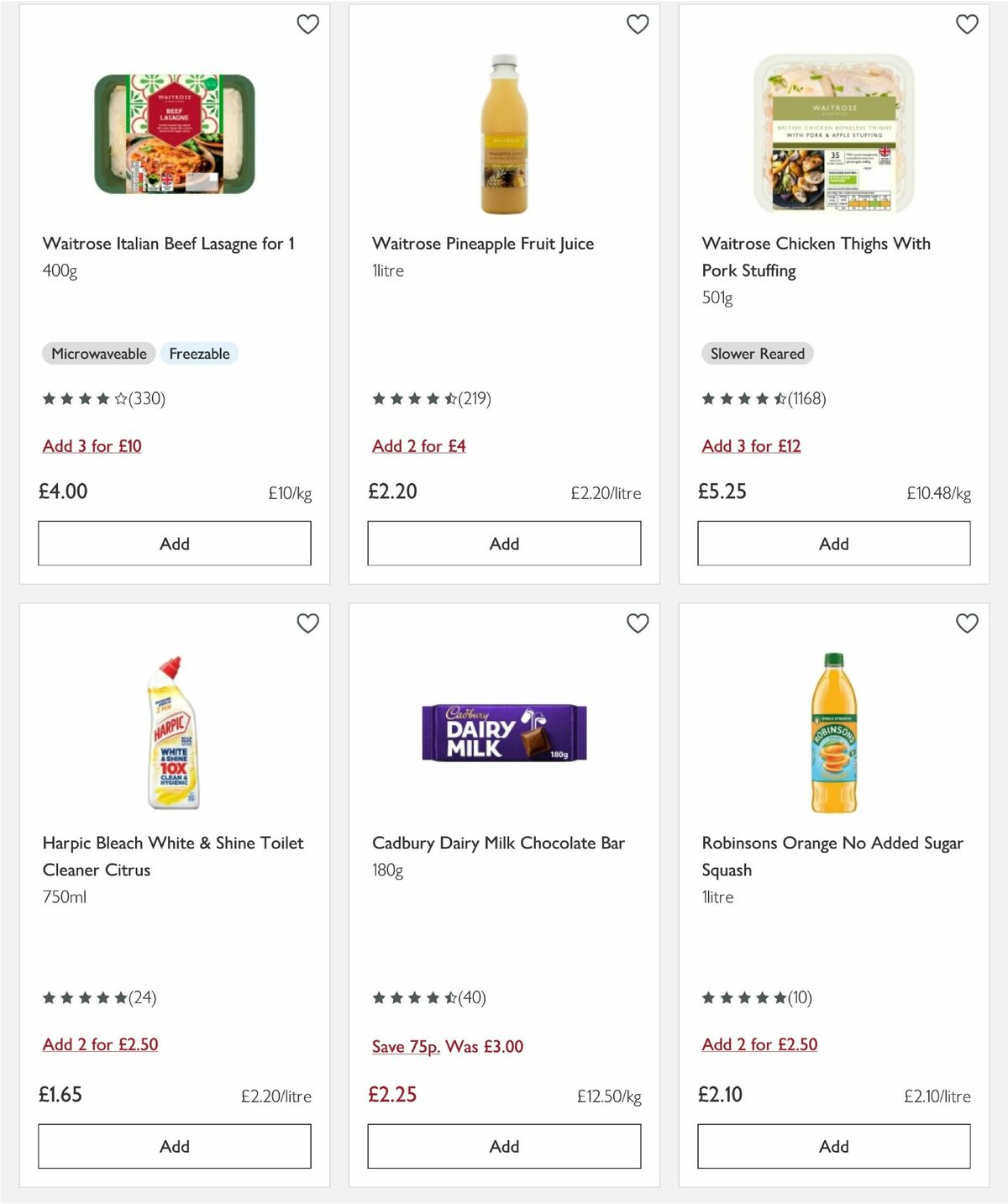Favourite the Waitrose Pineapple Fruit Juice
Viewport: 1008px width, 1204px height.
[x=638, y=24]
